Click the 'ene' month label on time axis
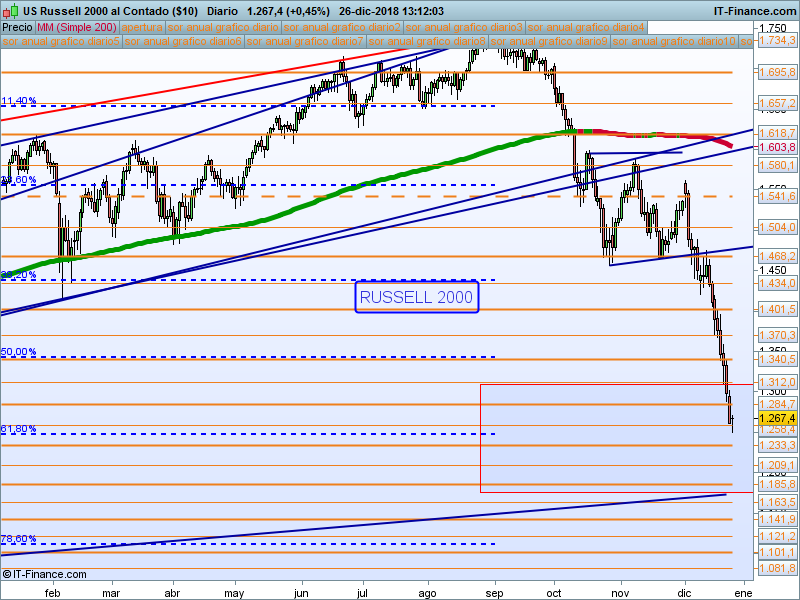This screenshot has height=600, width=800. pyautogui.click(x=744, y=593)
